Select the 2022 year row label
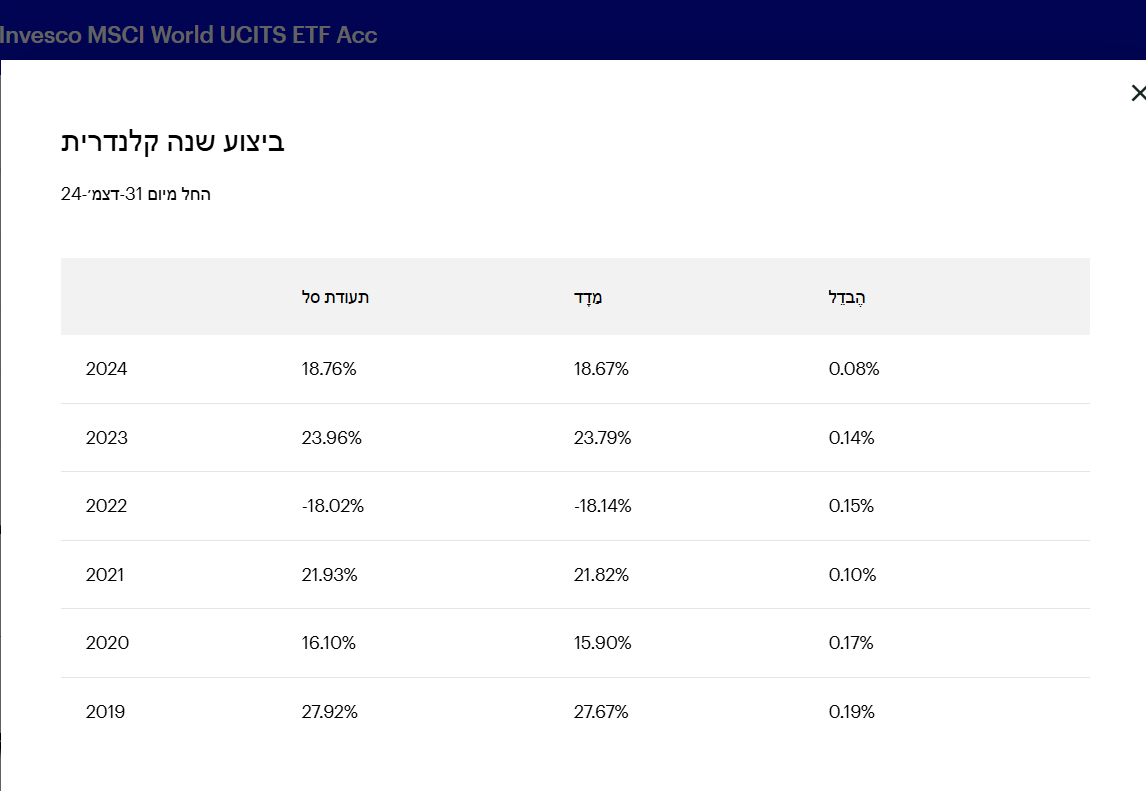This screenshot has width=1146, height=791. pyautogui.click(x=107, y=506)
